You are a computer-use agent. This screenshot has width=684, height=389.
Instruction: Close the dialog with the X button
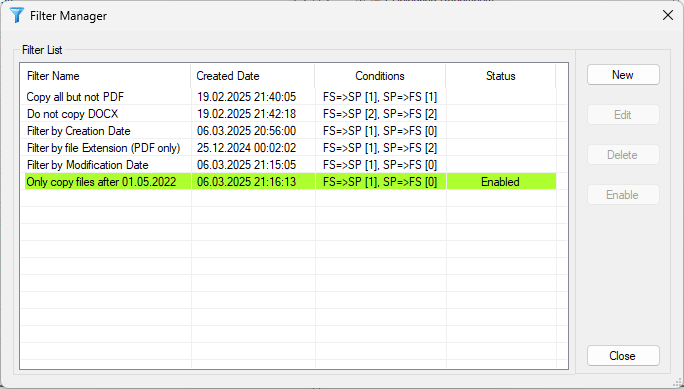[667, 15]
